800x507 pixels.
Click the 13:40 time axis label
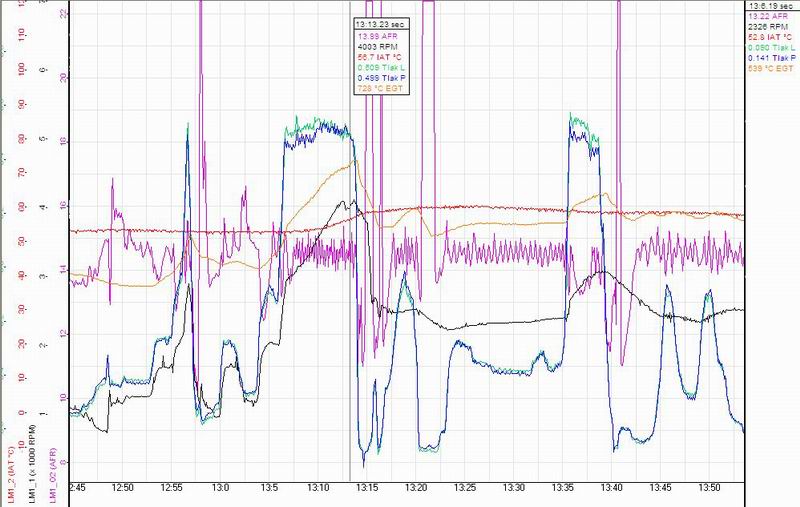pyautogui.click(x=611, y=488)
